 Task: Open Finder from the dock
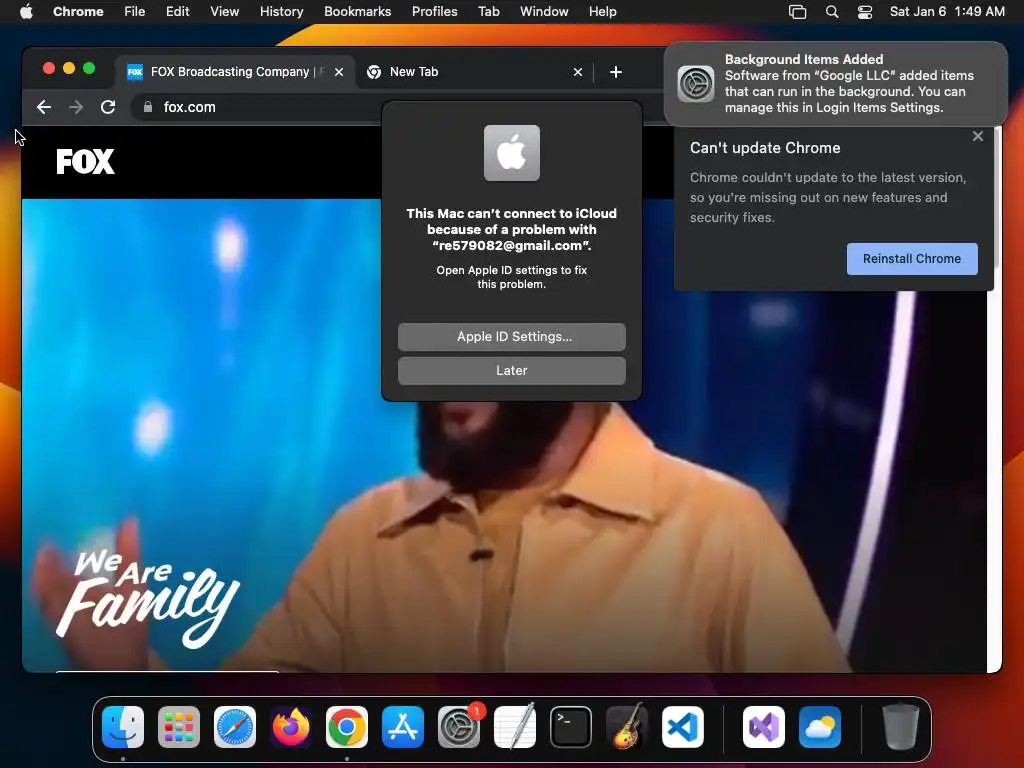click(x=123, y=726)
